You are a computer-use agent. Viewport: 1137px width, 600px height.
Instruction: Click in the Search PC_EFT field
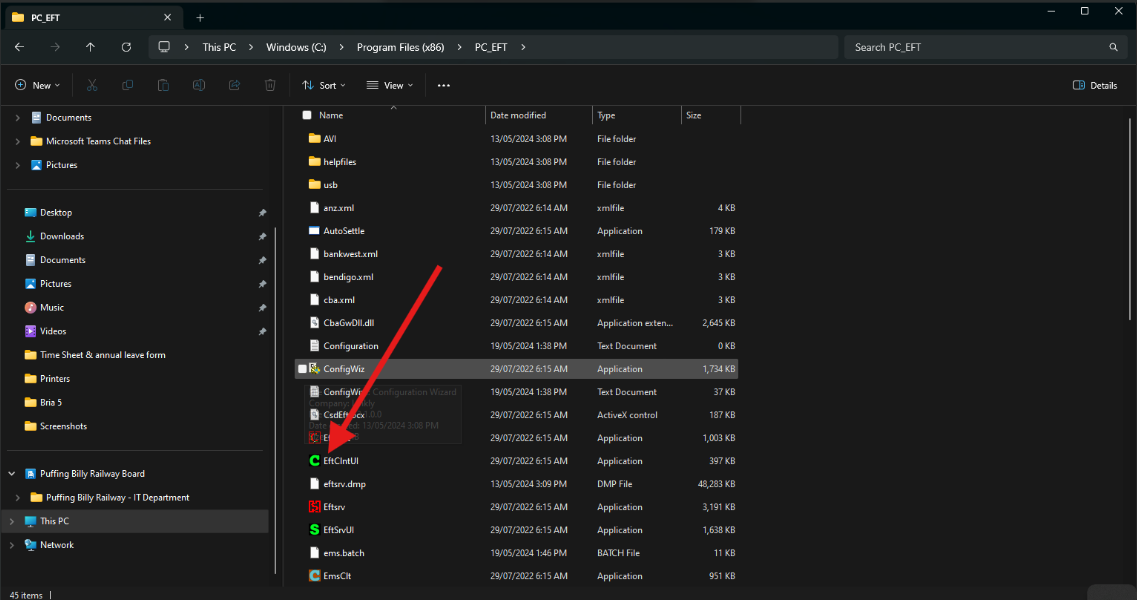pyautogui.click(x=977, y=47)
